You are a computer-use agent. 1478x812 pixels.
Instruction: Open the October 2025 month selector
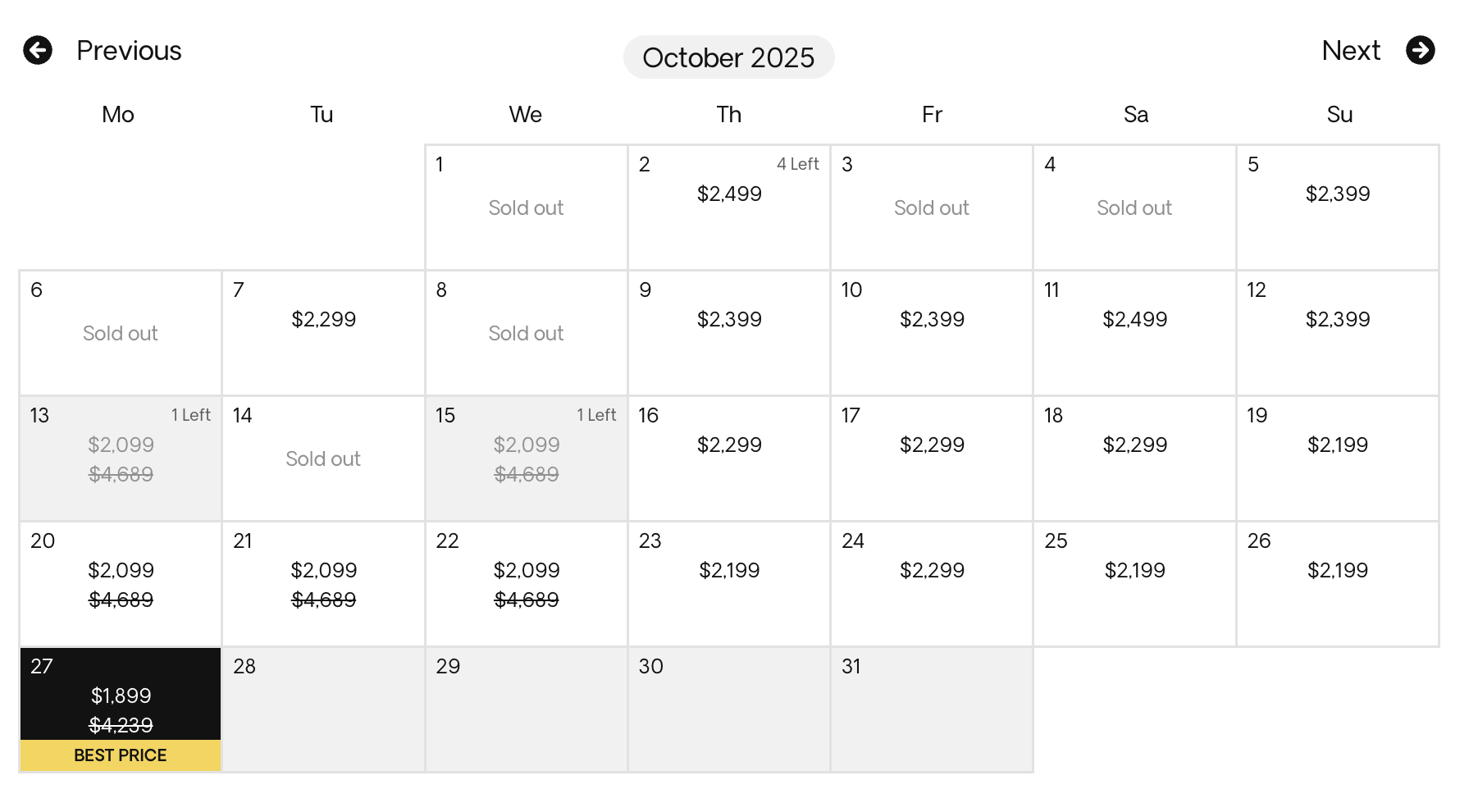tap(728, 57)
